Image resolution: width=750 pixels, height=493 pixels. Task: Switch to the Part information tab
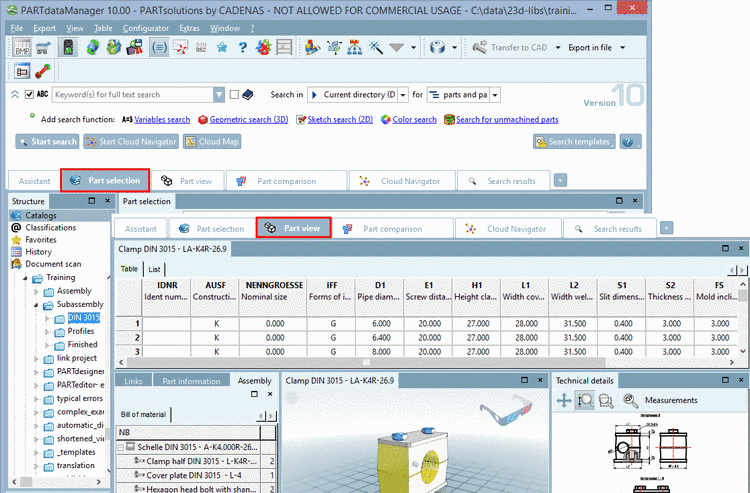point(191,381)
